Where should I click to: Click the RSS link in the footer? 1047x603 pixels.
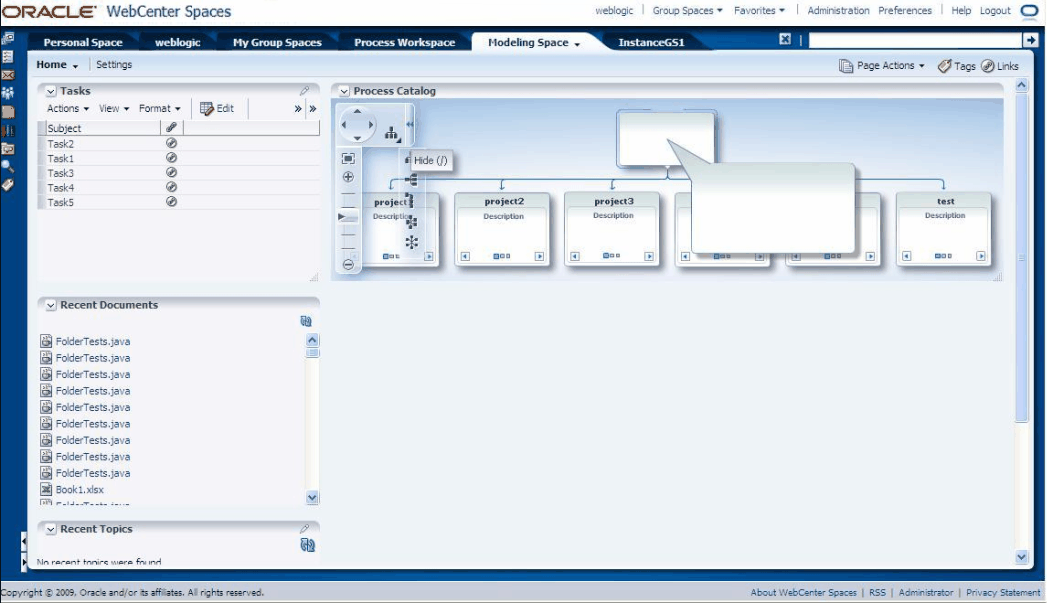pyautogui.click(x=877, y=592)
